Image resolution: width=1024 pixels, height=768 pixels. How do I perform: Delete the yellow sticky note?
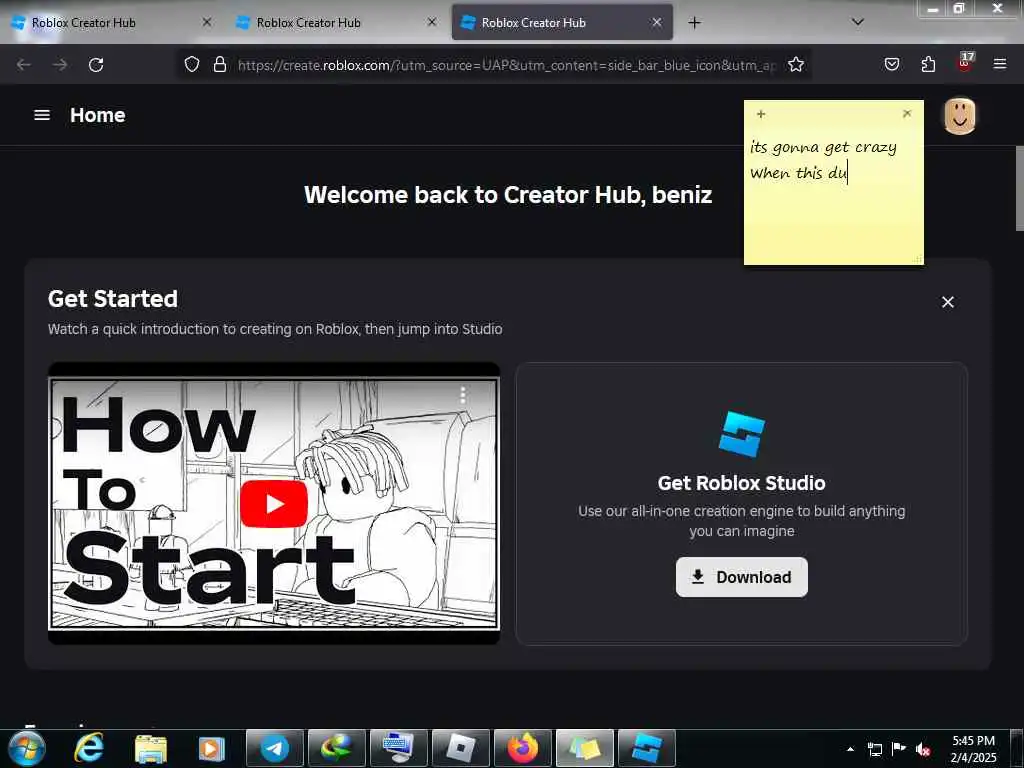(906, 114)
